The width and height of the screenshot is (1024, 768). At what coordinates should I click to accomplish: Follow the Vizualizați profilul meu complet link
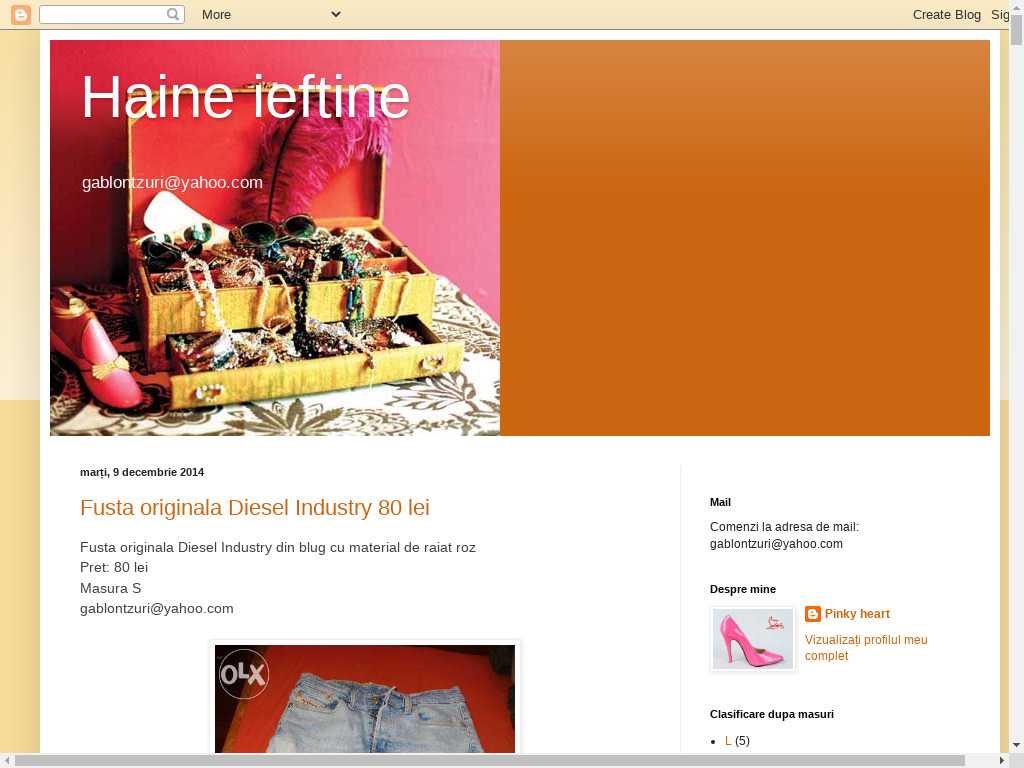[866, 648]
